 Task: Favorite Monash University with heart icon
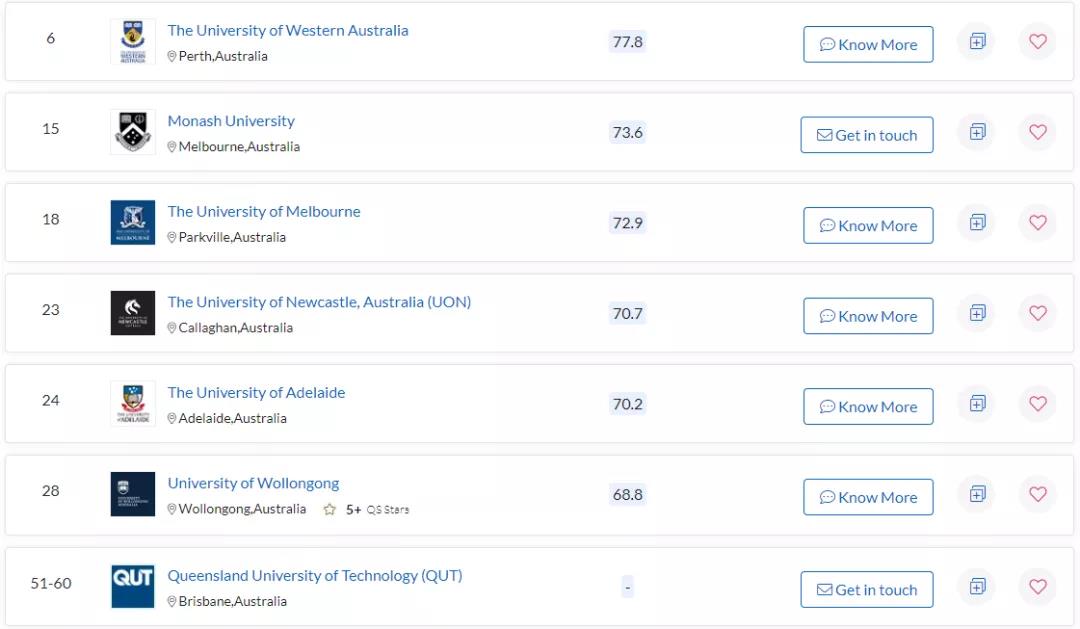coord(1037,132)
